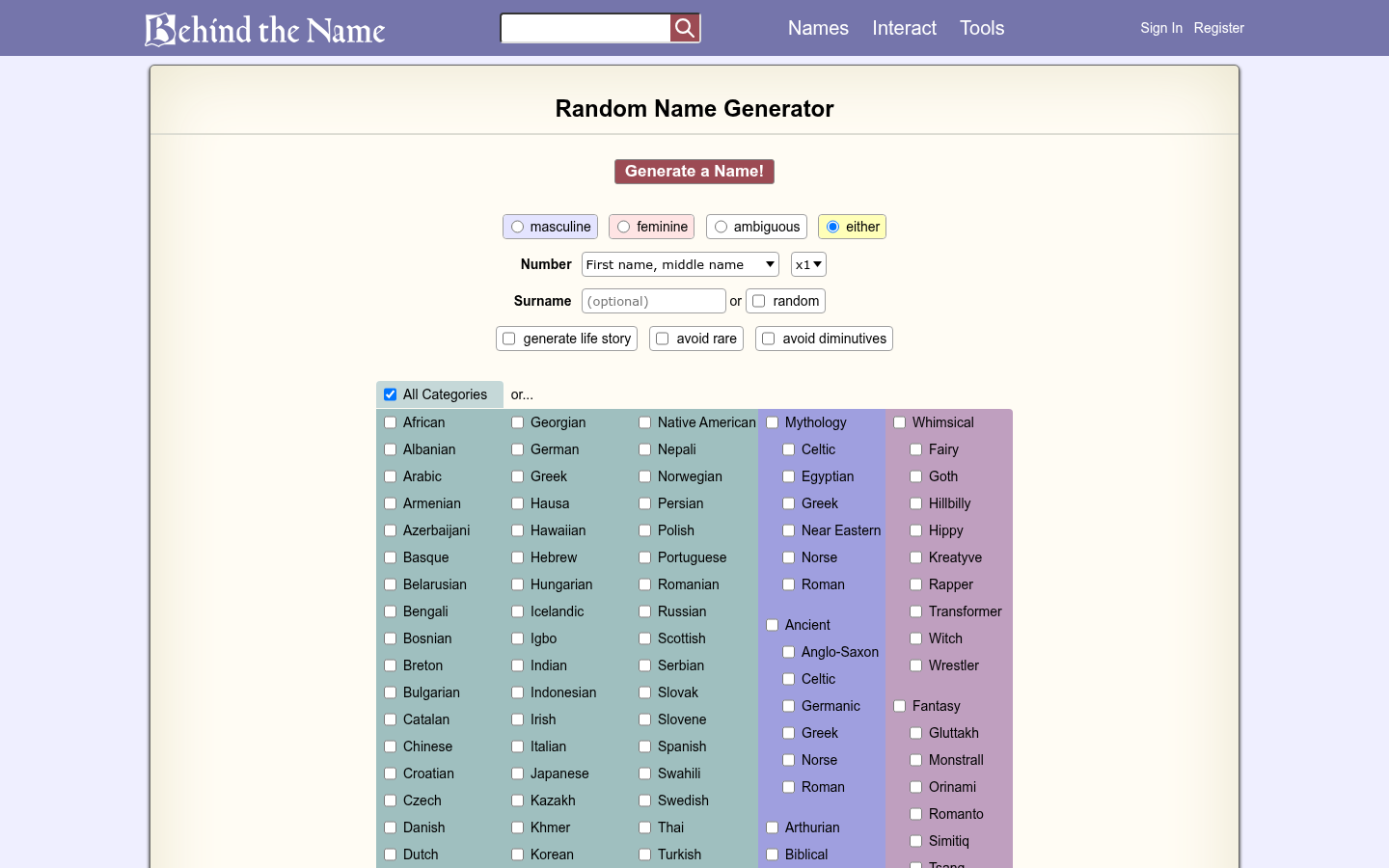Click the Register link
The width and height of the screenshot is (1389, 868).
click(x=1219, y=28)
